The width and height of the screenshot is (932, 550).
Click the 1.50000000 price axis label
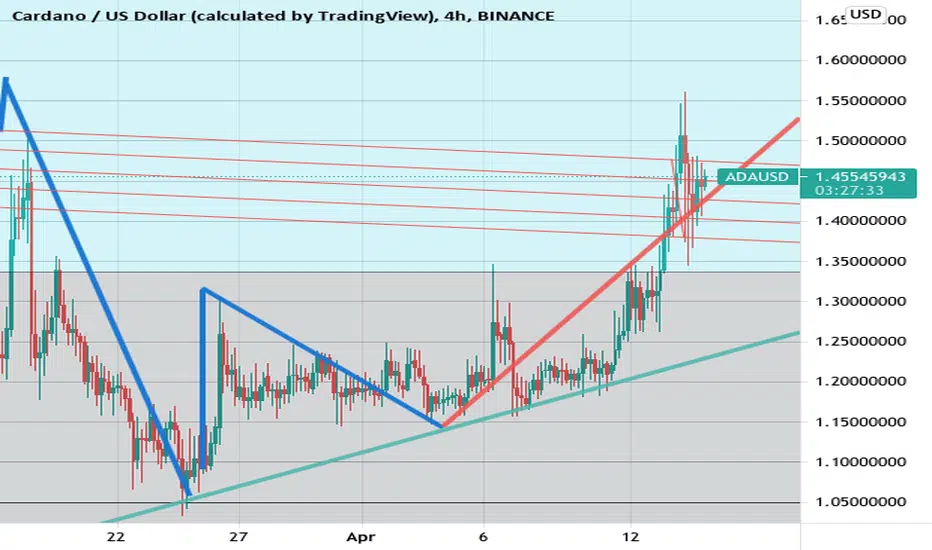861,141
